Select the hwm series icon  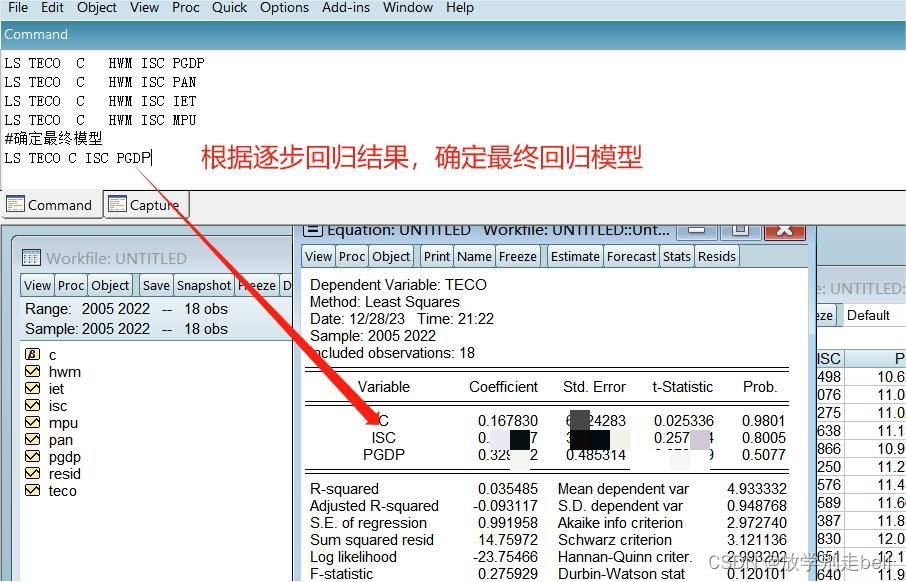(32, 371)
